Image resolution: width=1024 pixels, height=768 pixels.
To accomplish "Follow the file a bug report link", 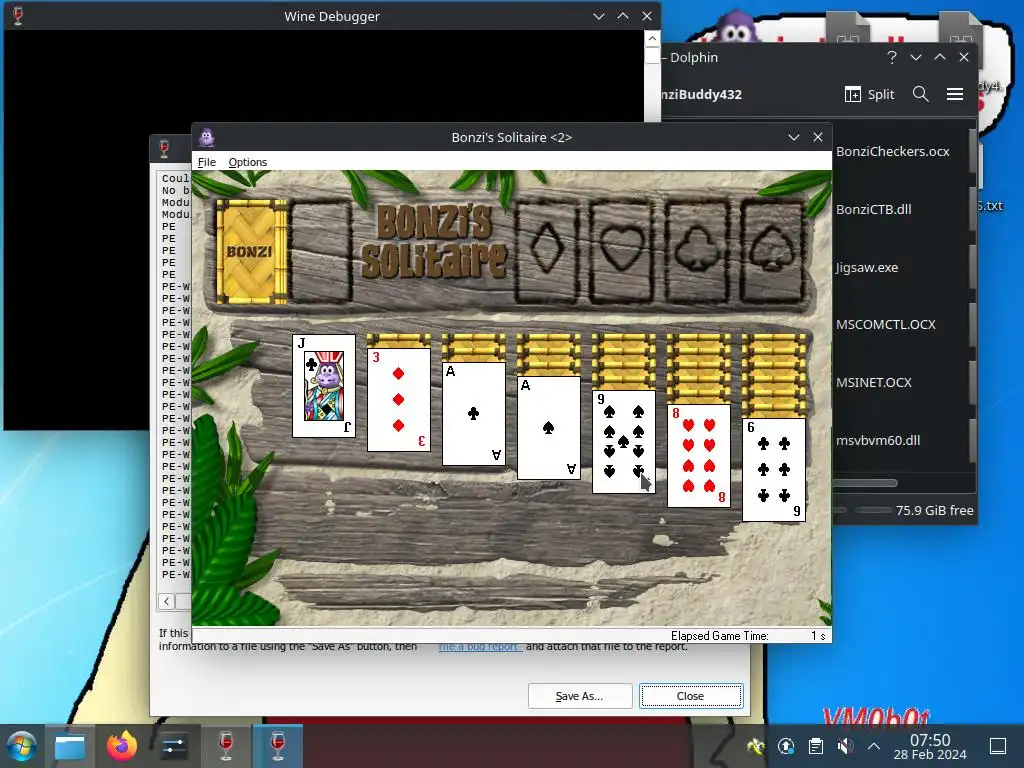I will tap(480, 647).
